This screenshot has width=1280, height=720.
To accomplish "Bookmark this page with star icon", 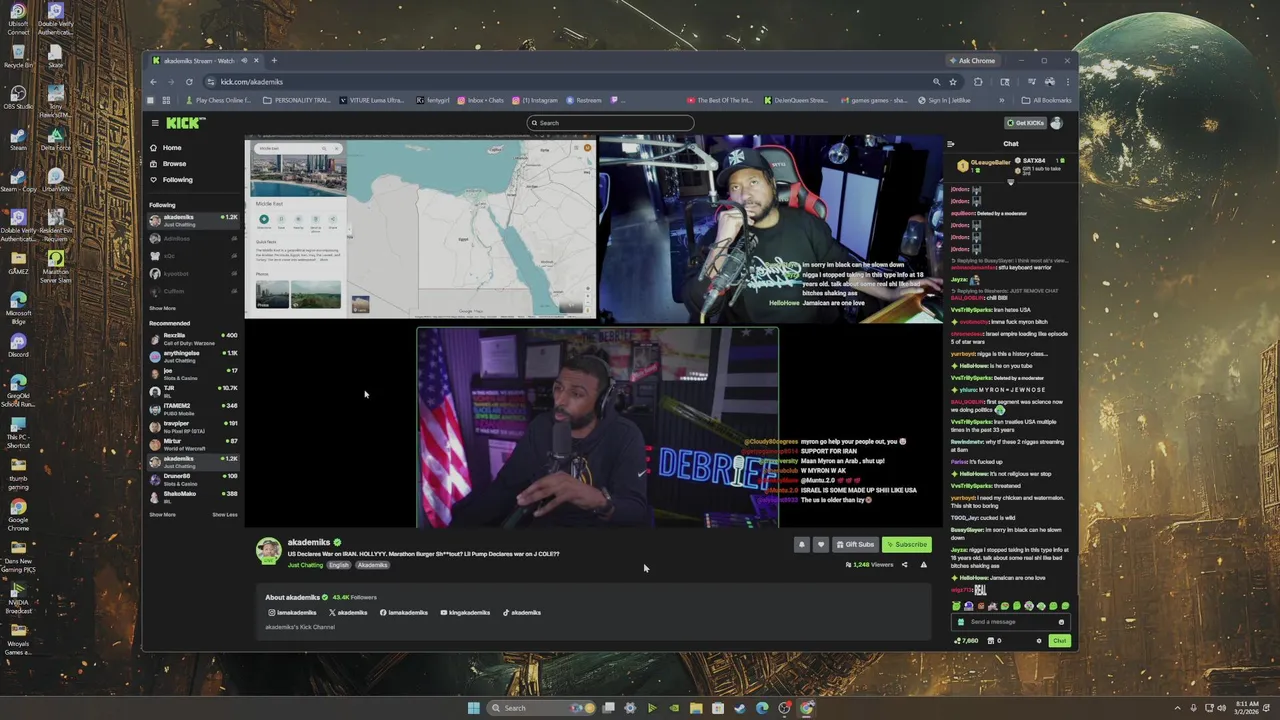I will 953,82.
